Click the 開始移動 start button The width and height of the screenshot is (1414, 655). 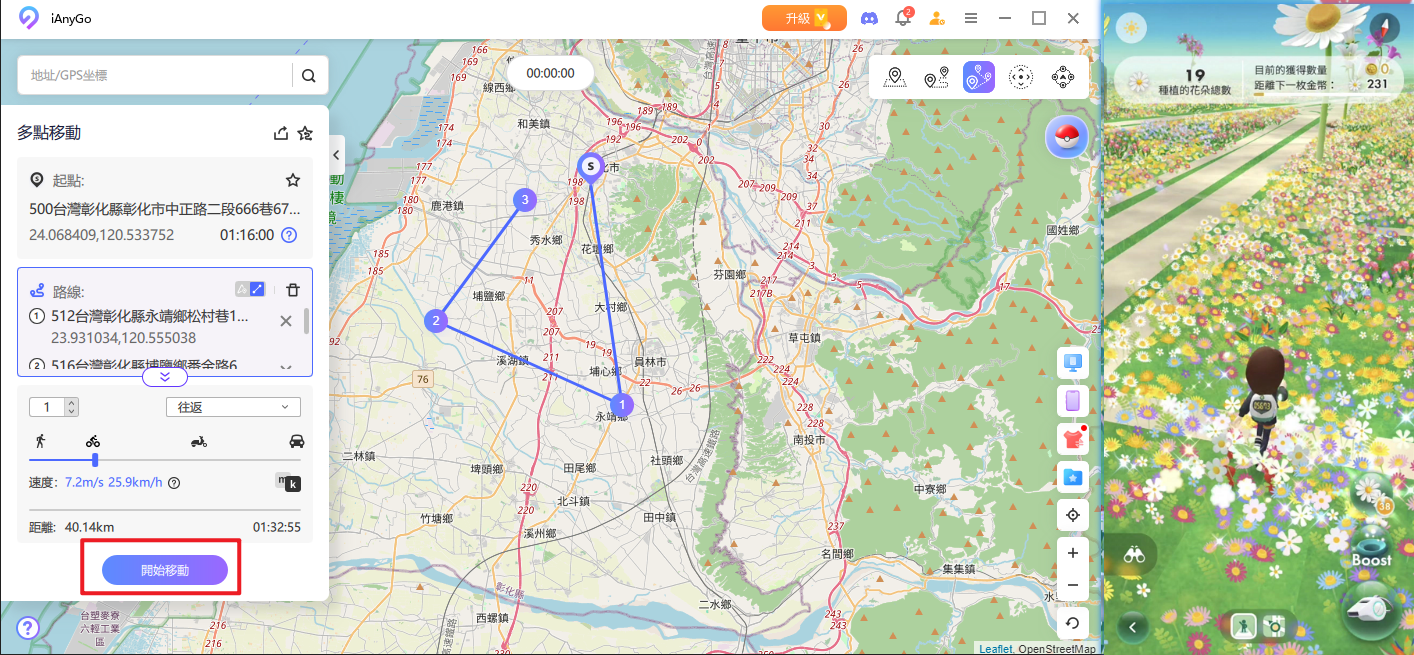click(165, 570)
